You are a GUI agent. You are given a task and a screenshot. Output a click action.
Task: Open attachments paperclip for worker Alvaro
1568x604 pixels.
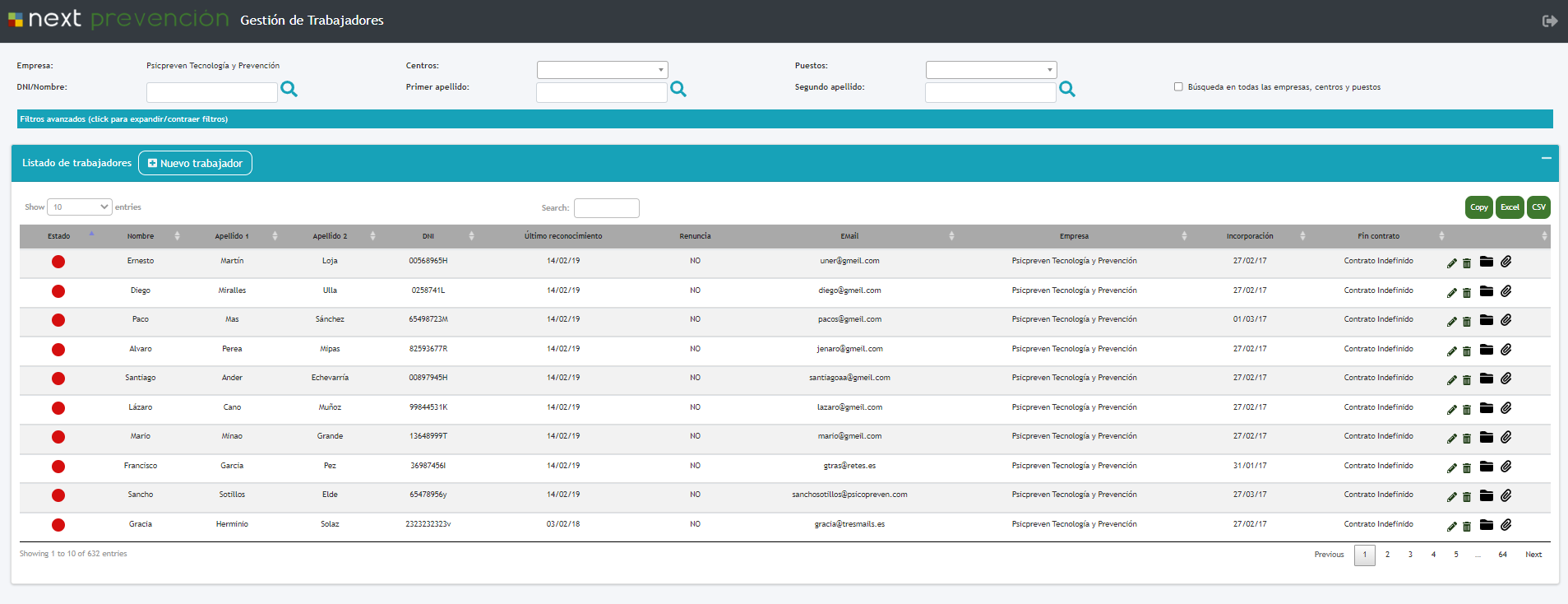1506,350
